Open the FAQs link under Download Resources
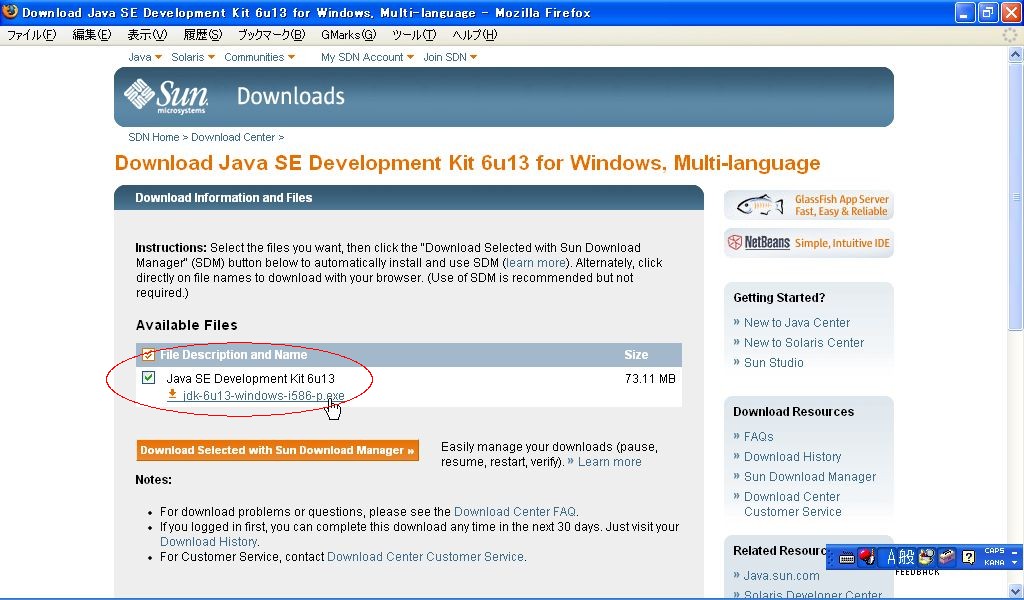 (x=759, y=436)
